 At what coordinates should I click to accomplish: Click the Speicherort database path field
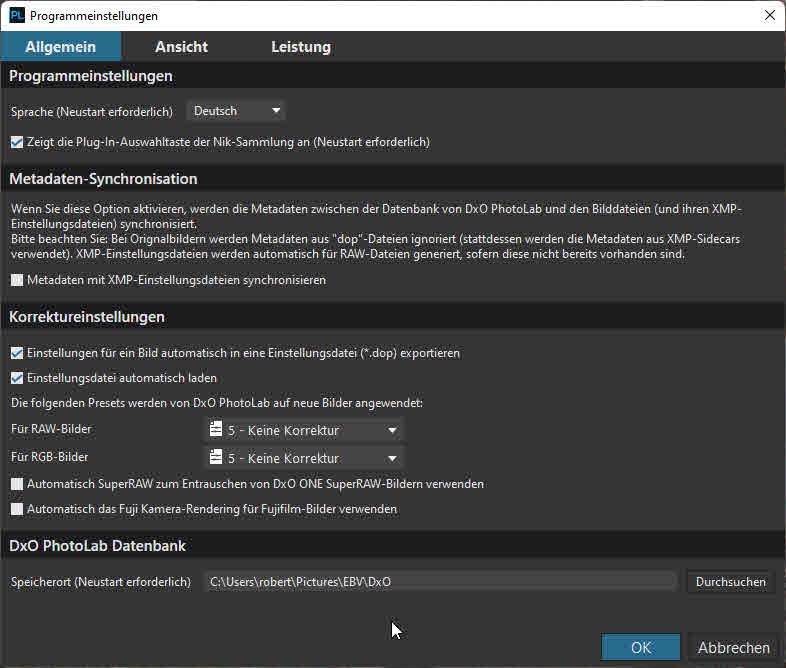click(440, 581)
